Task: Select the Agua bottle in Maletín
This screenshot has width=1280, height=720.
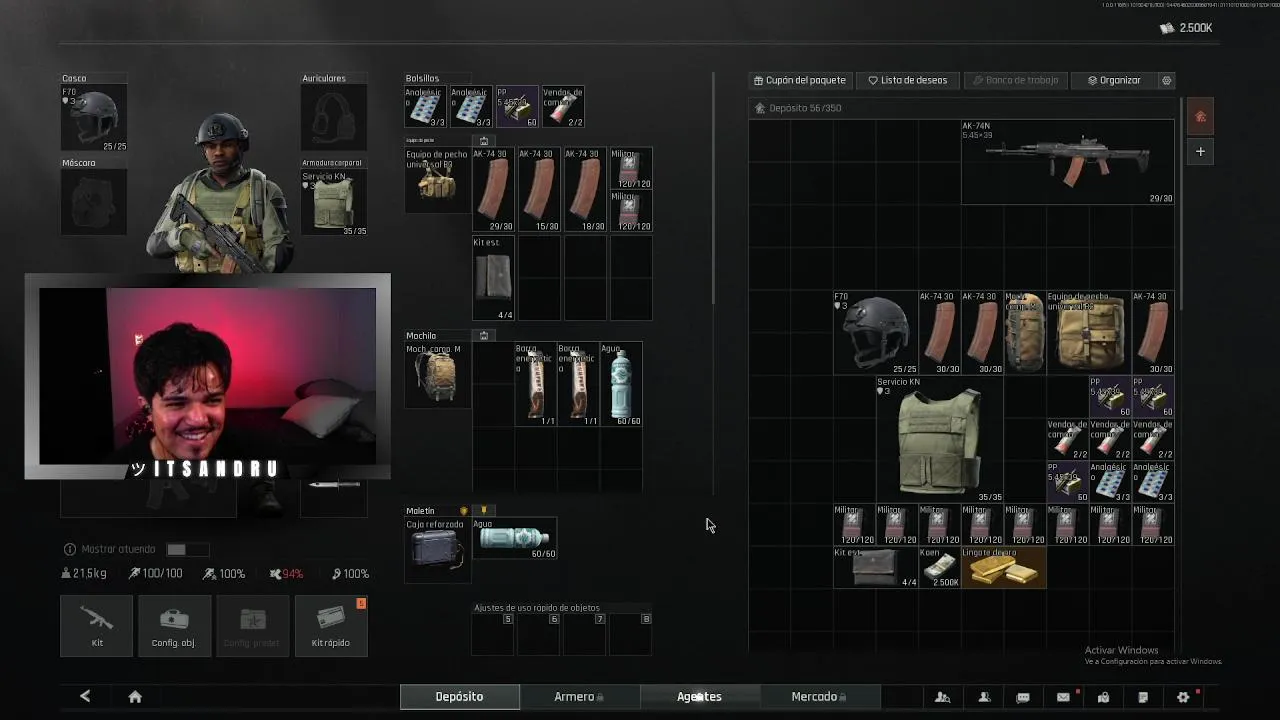Action: [514, 539]
